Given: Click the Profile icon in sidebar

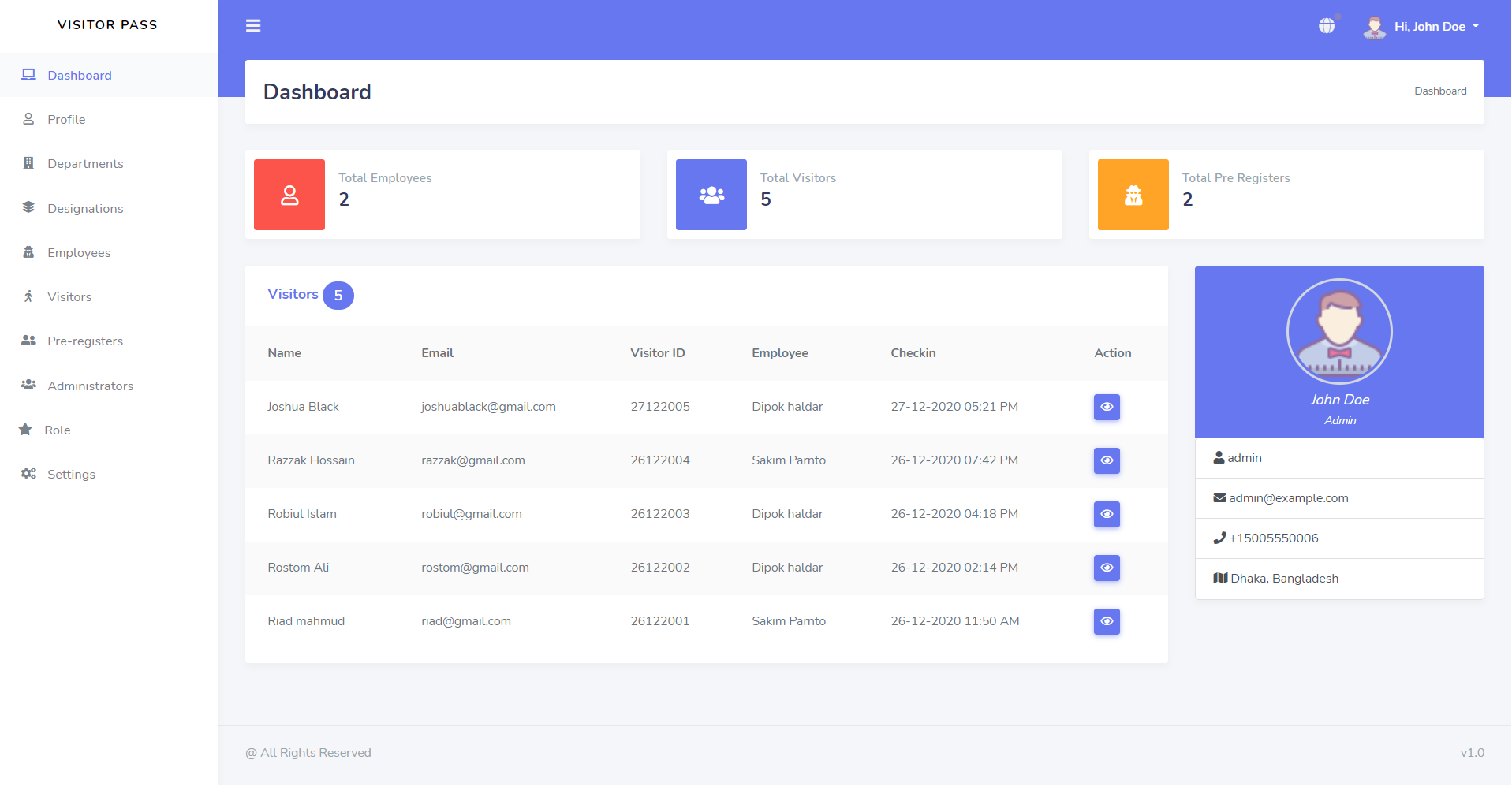Looking at the screenshot, I should click(29, 119).
